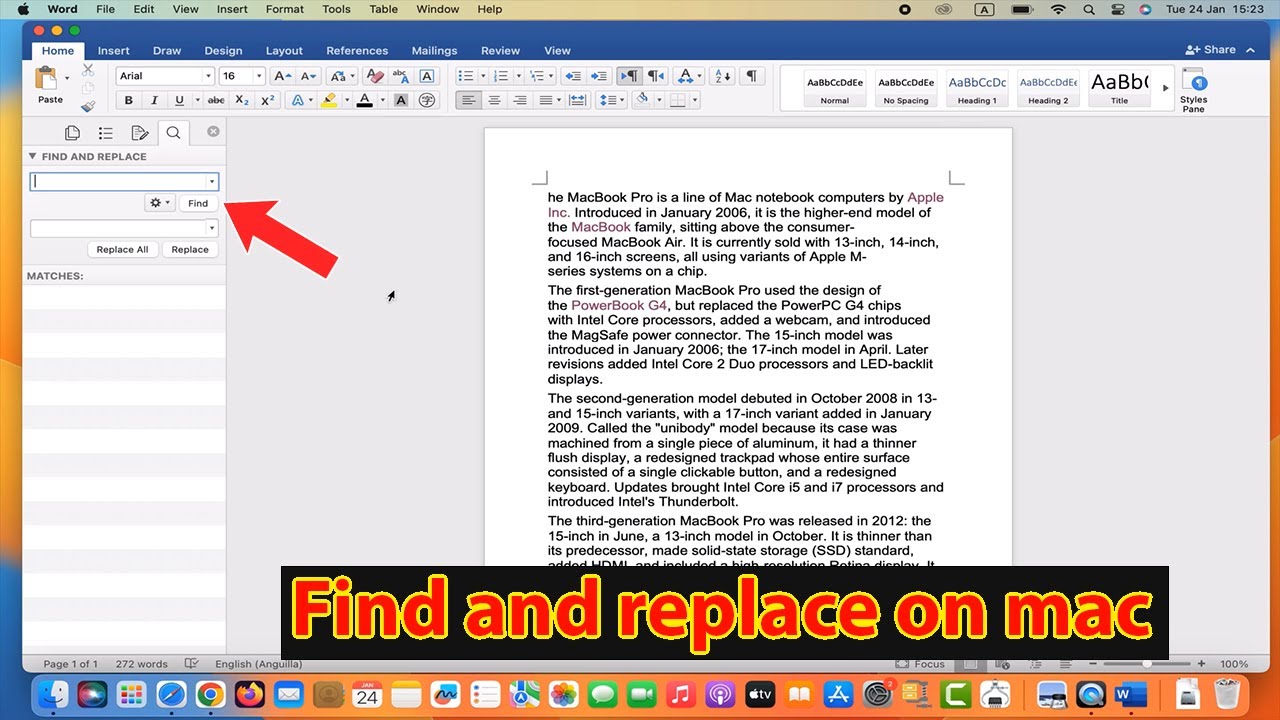Click the text highlight color button
The height and width of the screenshot is (720, 1280).
[329, 100]
